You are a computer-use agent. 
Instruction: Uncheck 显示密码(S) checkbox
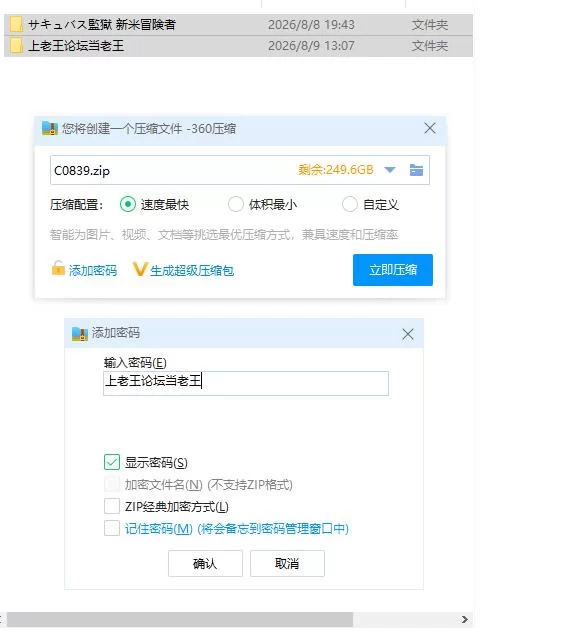click(112, 462)
